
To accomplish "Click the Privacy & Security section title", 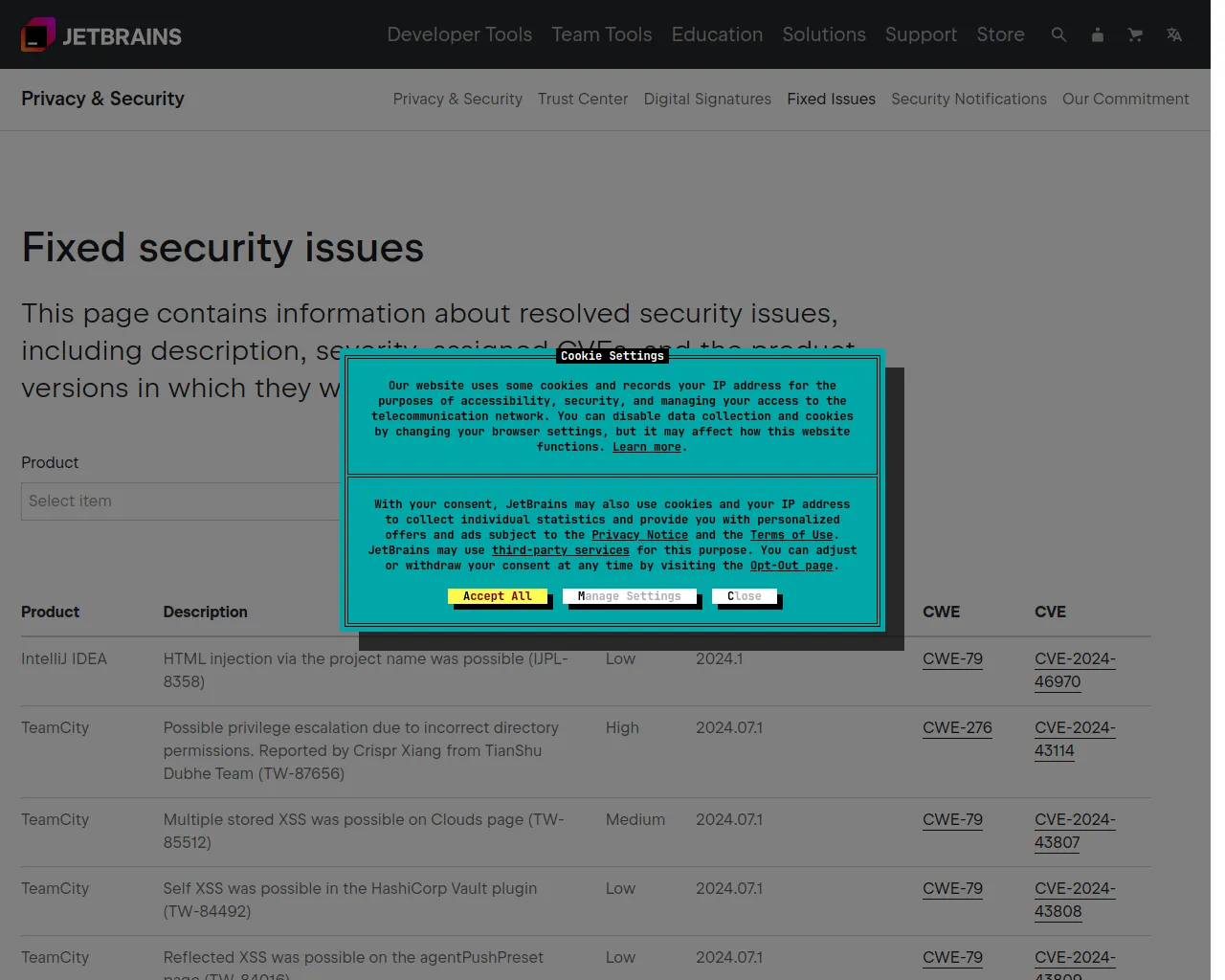I will pos(102,99).
